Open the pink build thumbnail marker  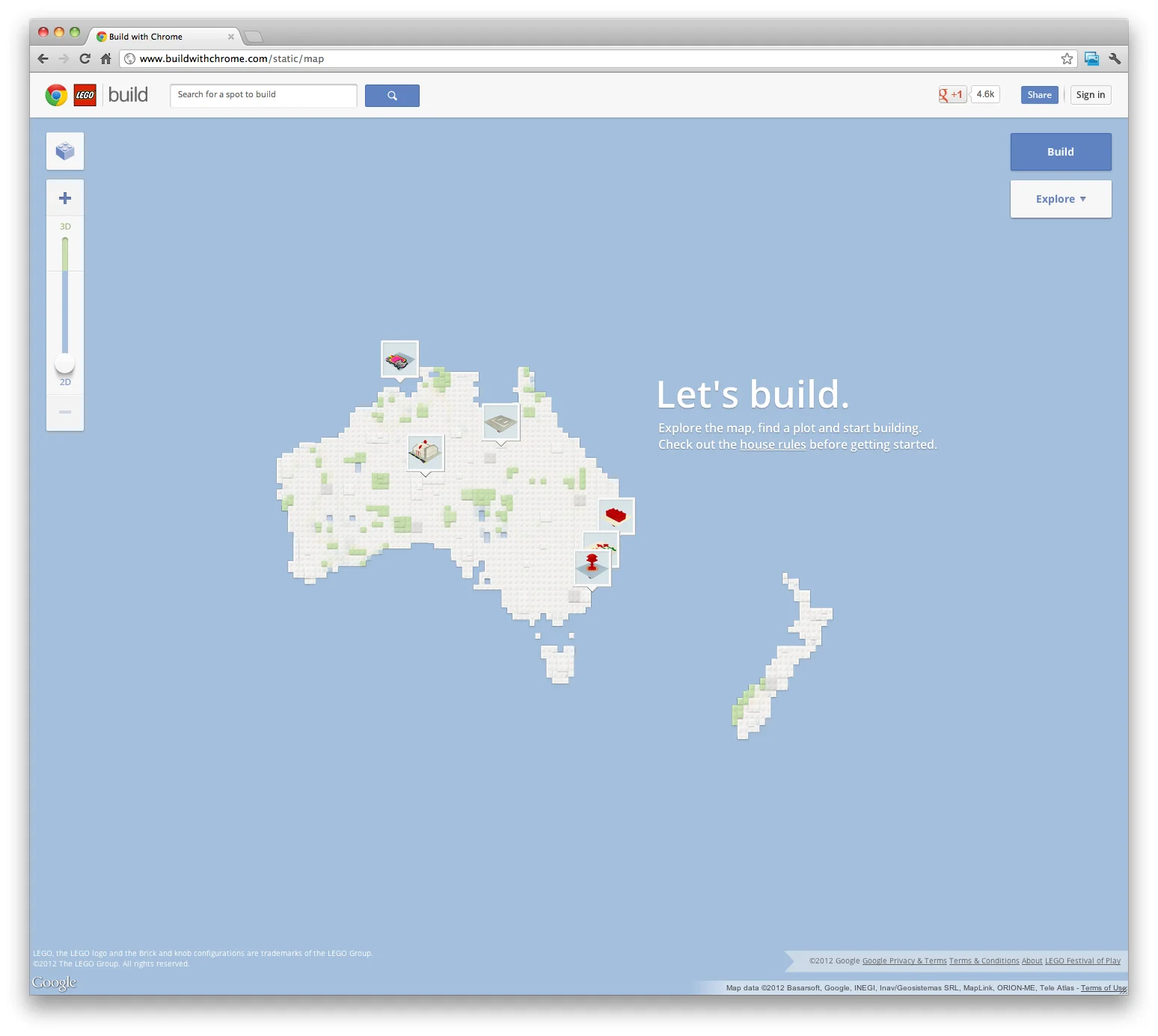pos(399,361)
